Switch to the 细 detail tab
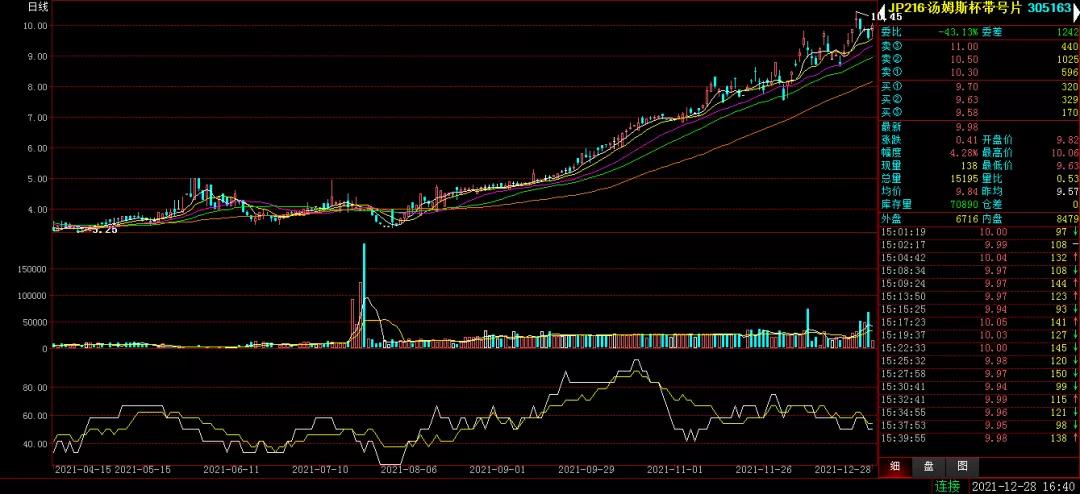Viewport: 1080px width, 494px height. coord(894,465)
